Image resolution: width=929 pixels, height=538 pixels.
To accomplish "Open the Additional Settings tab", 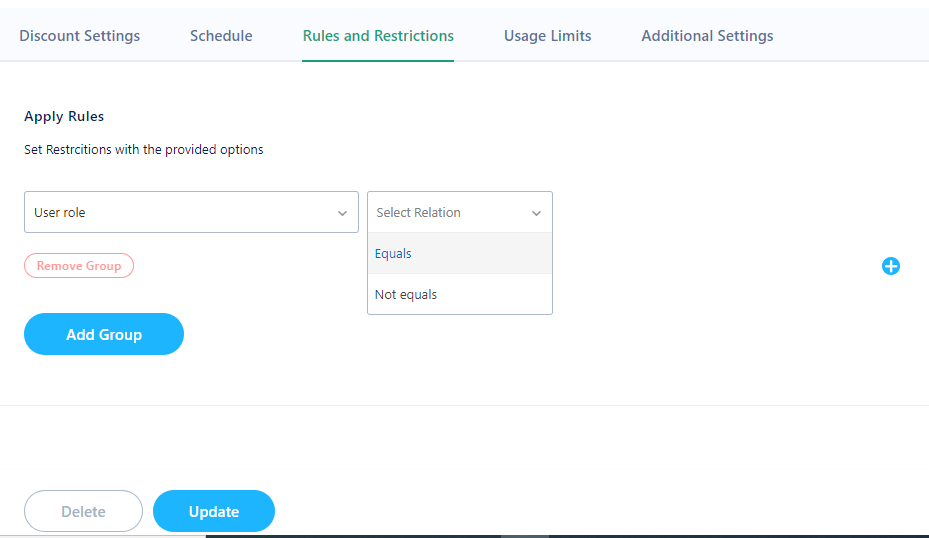I will click(707, 36).
